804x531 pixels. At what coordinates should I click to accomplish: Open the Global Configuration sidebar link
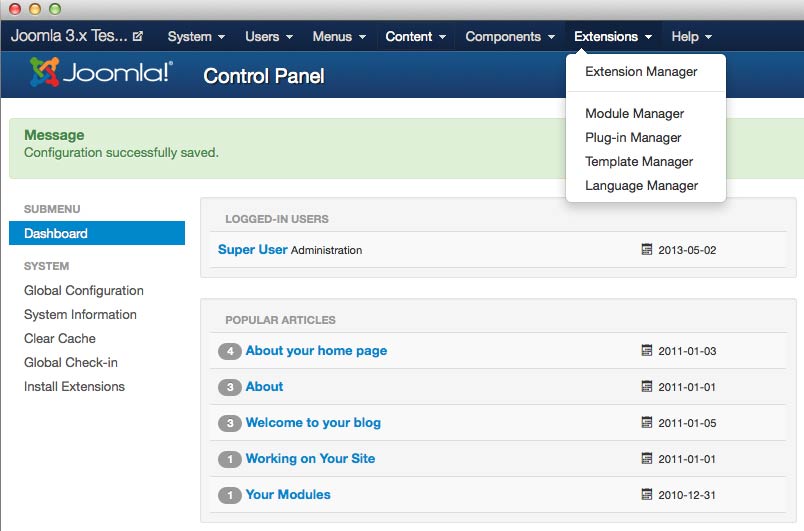pyautogui.click(x=84, y=291)
